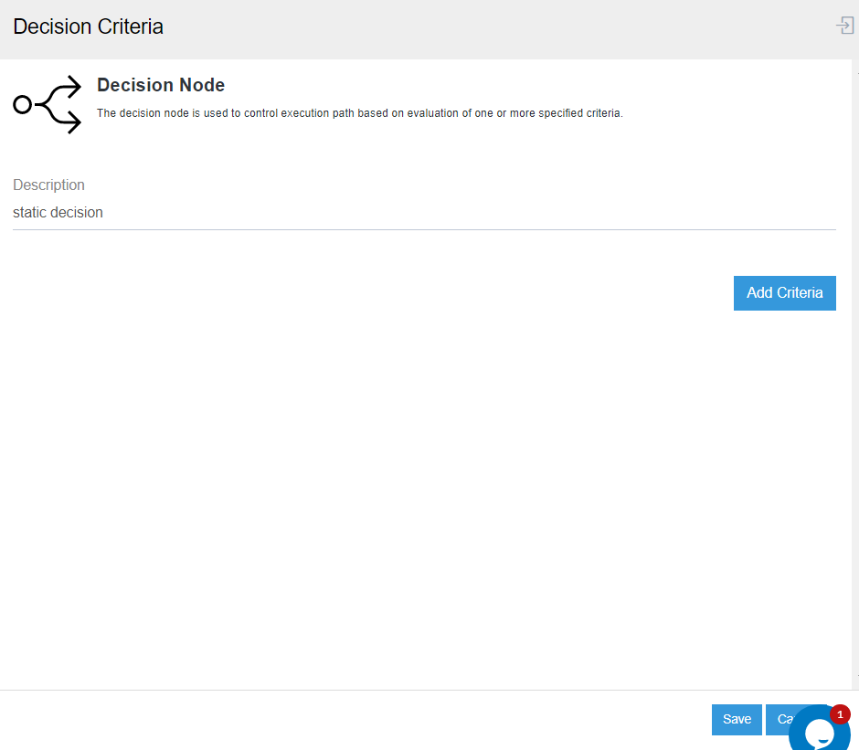Click the decision node explanatory sentence
859x750 pixels.
[359, 113]
